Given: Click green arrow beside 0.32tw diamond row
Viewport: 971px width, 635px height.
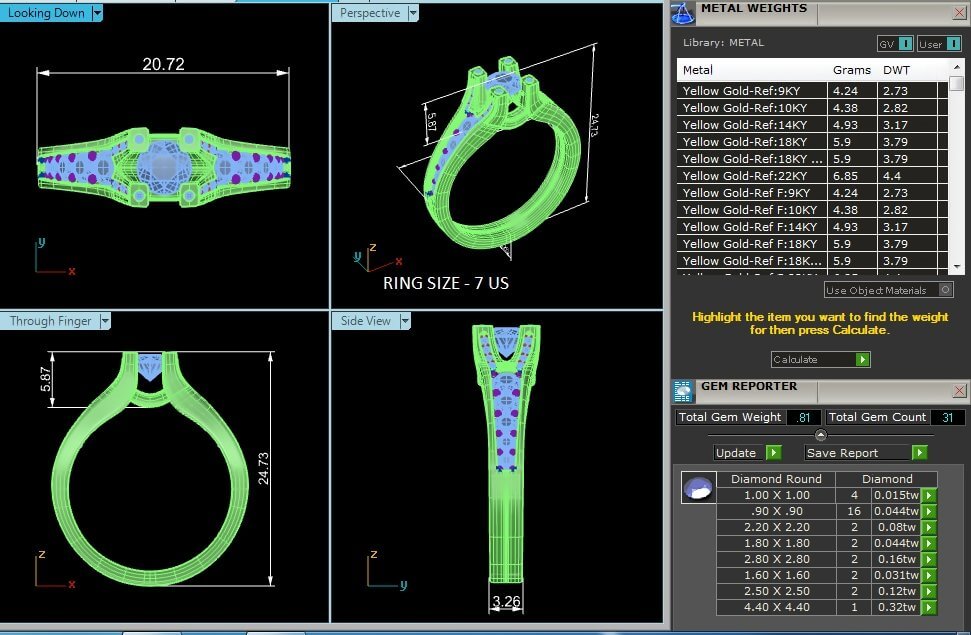Looking at the screenshot, I should 929,608.
